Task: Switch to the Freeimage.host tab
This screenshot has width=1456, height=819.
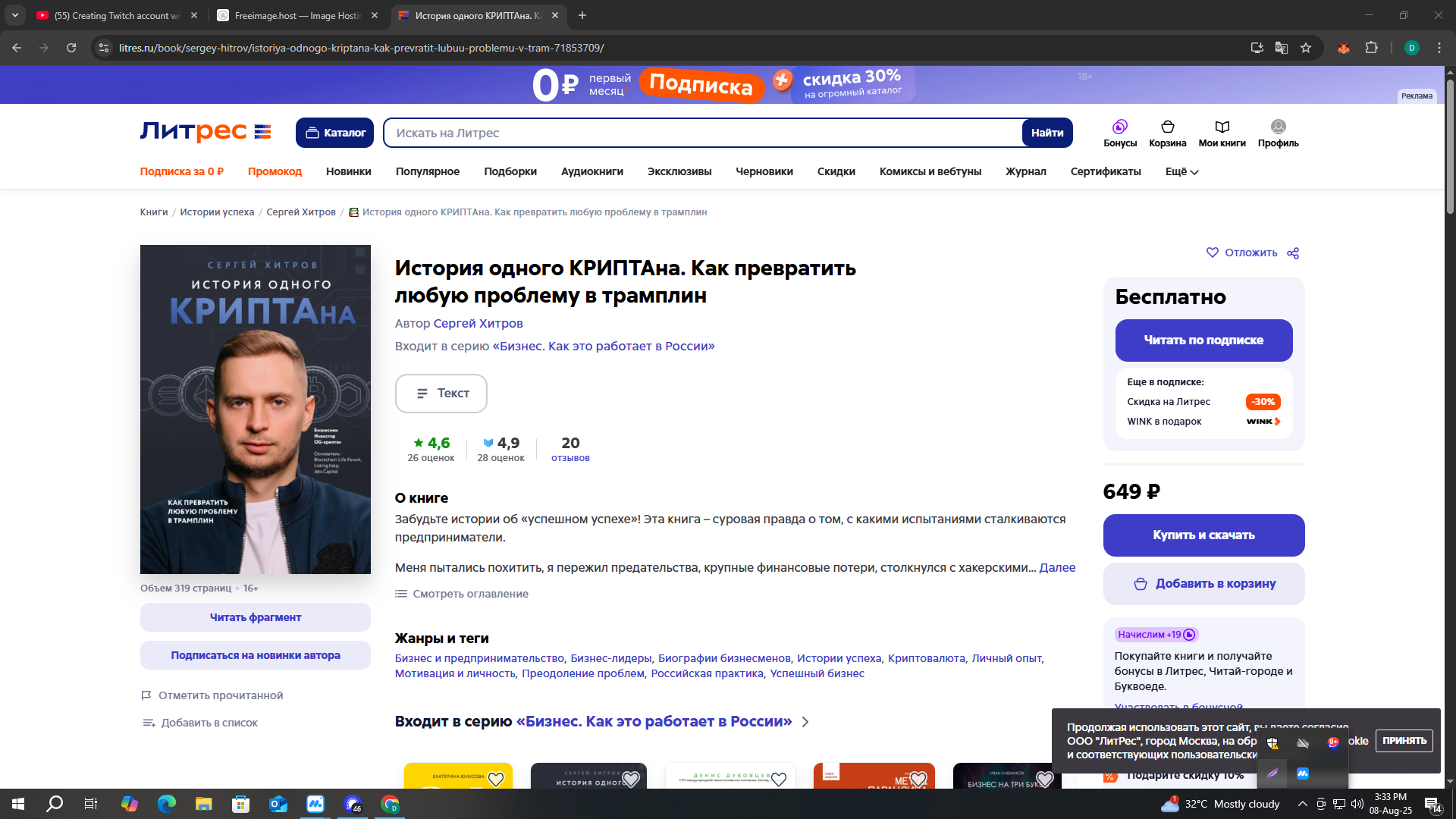Action: (297, 15)
